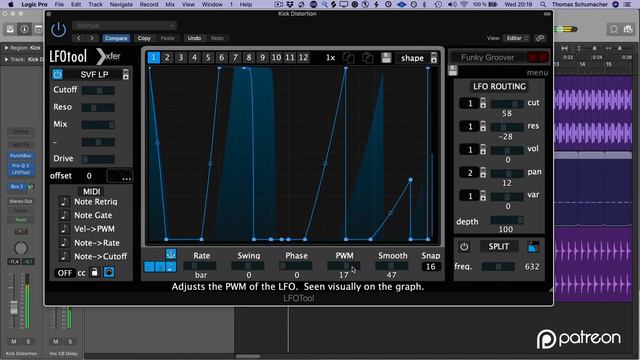Adjust the PWM slider
Viewport: 640px width, 360px height.
pyautogui.click(x=344, y=266)
